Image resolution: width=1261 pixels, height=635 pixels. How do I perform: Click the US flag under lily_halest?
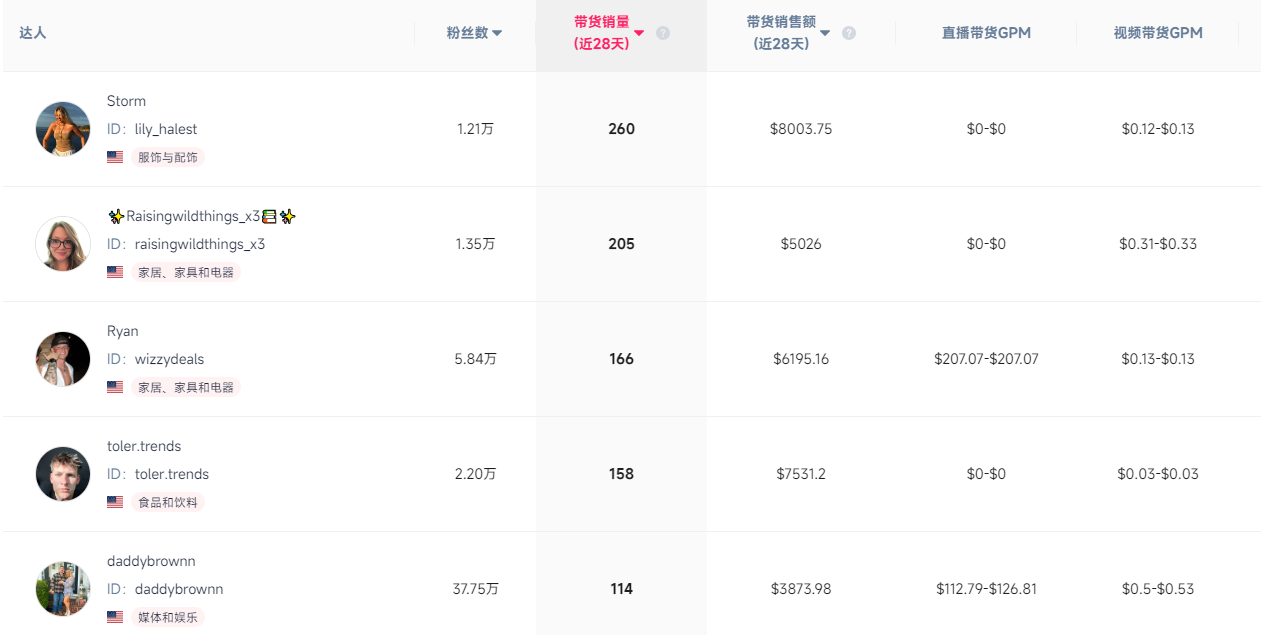pyautogui.click(x=115, y=157)
